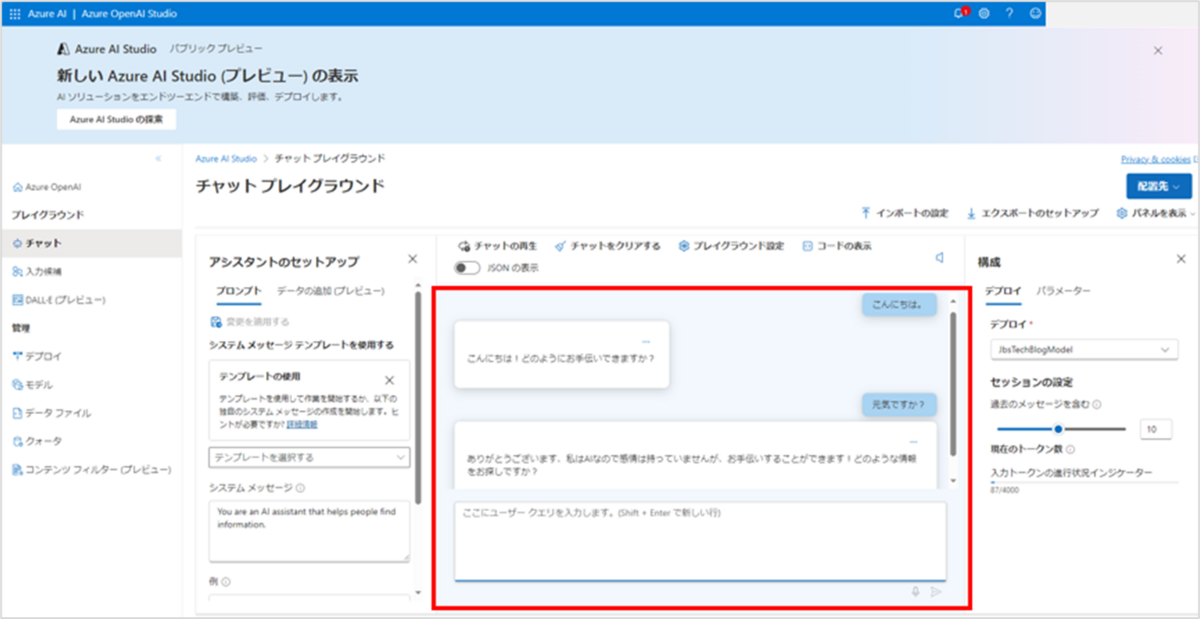Switch to the パラメーター tab
This screenshot has width=1200, height=619.
point(1063,291)
